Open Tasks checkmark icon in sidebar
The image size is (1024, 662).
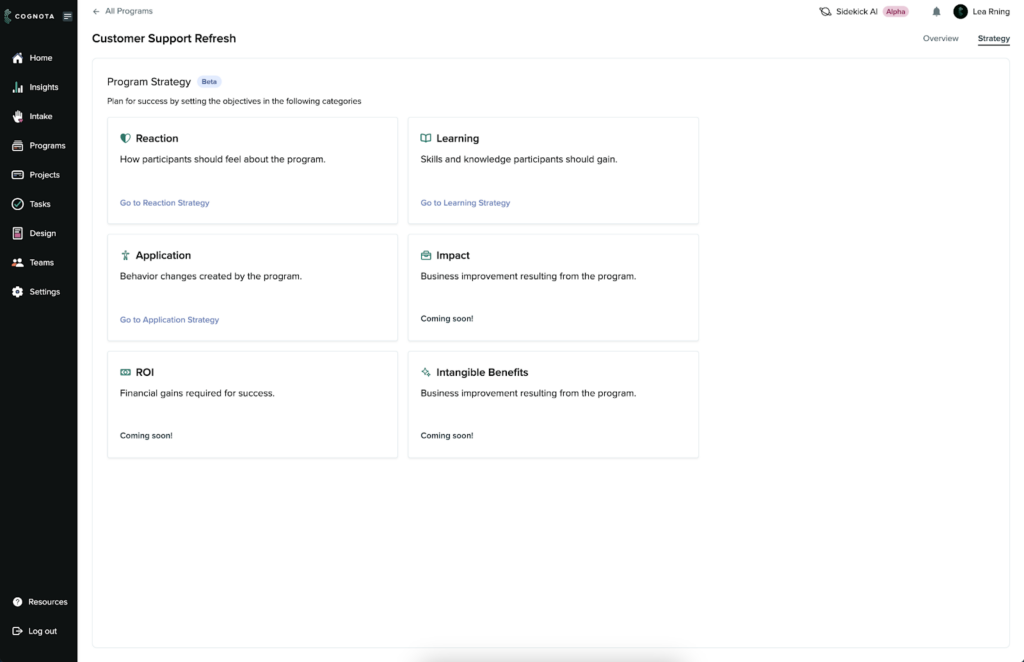17,204
